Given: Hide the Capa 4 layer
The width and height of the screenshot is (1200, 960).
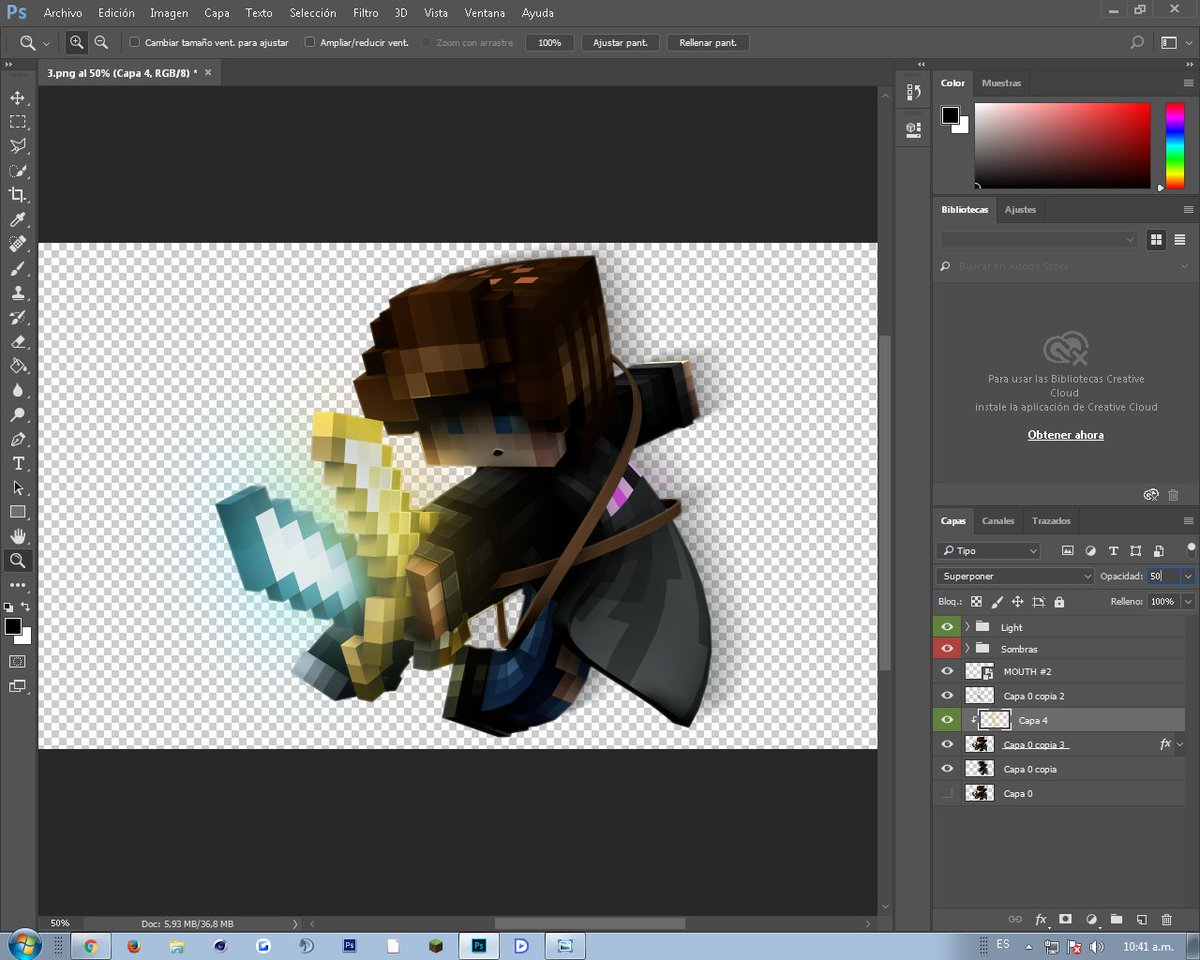Looking at the screenshot, I should [x=947, y=719].
